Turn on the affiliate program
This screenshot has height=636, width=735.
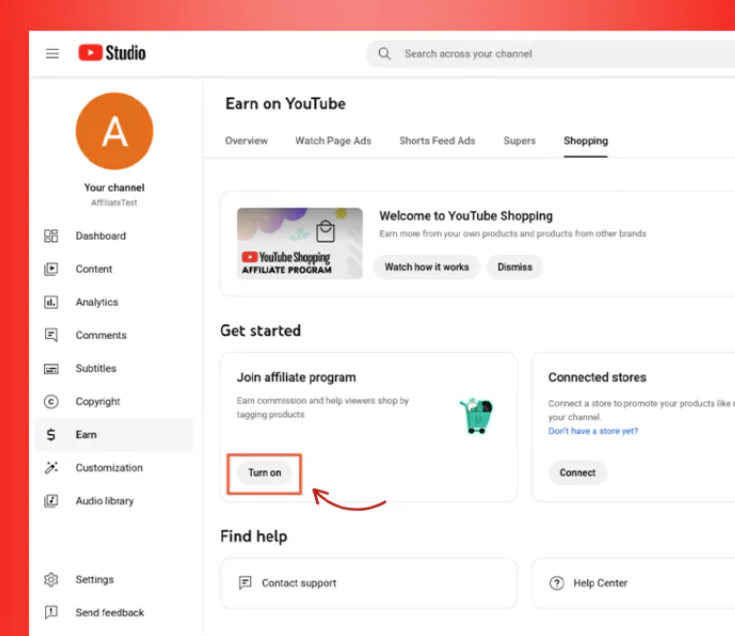265,473
